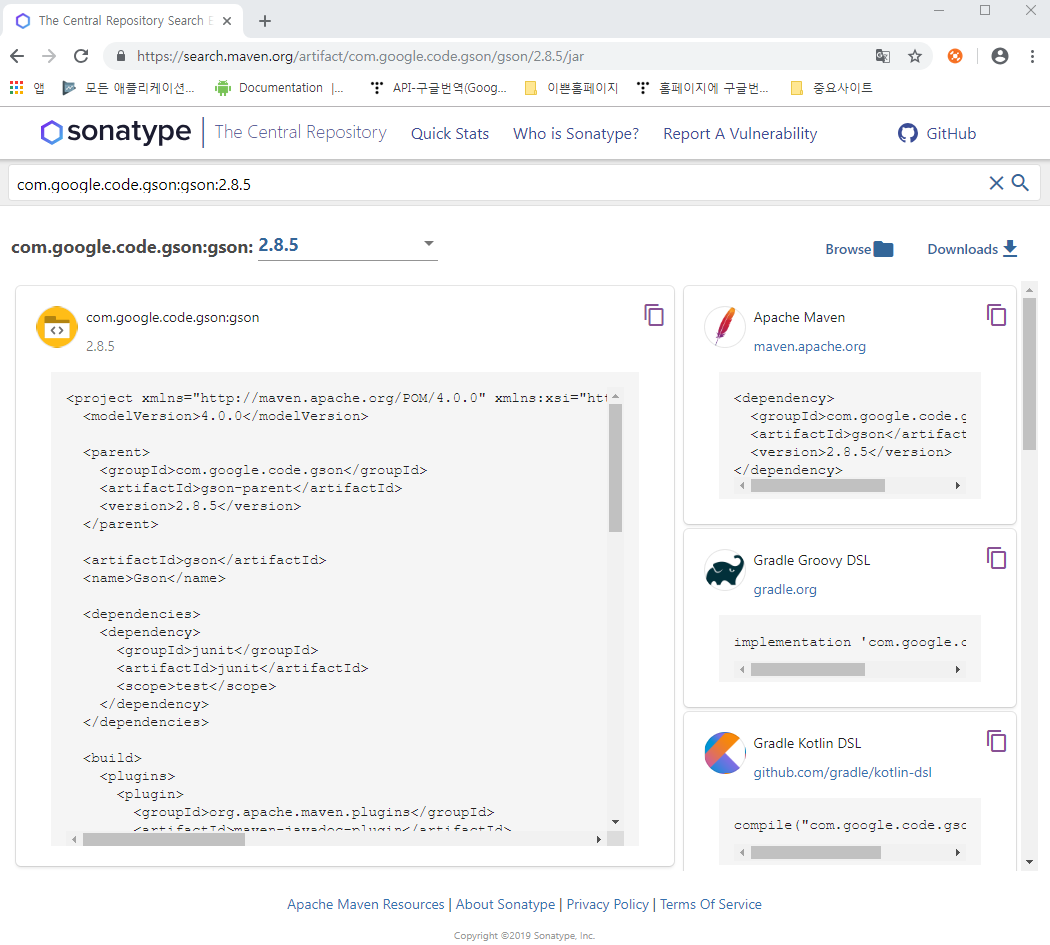
Task: Click the browser forward arrow
Action: click(49, 56)
